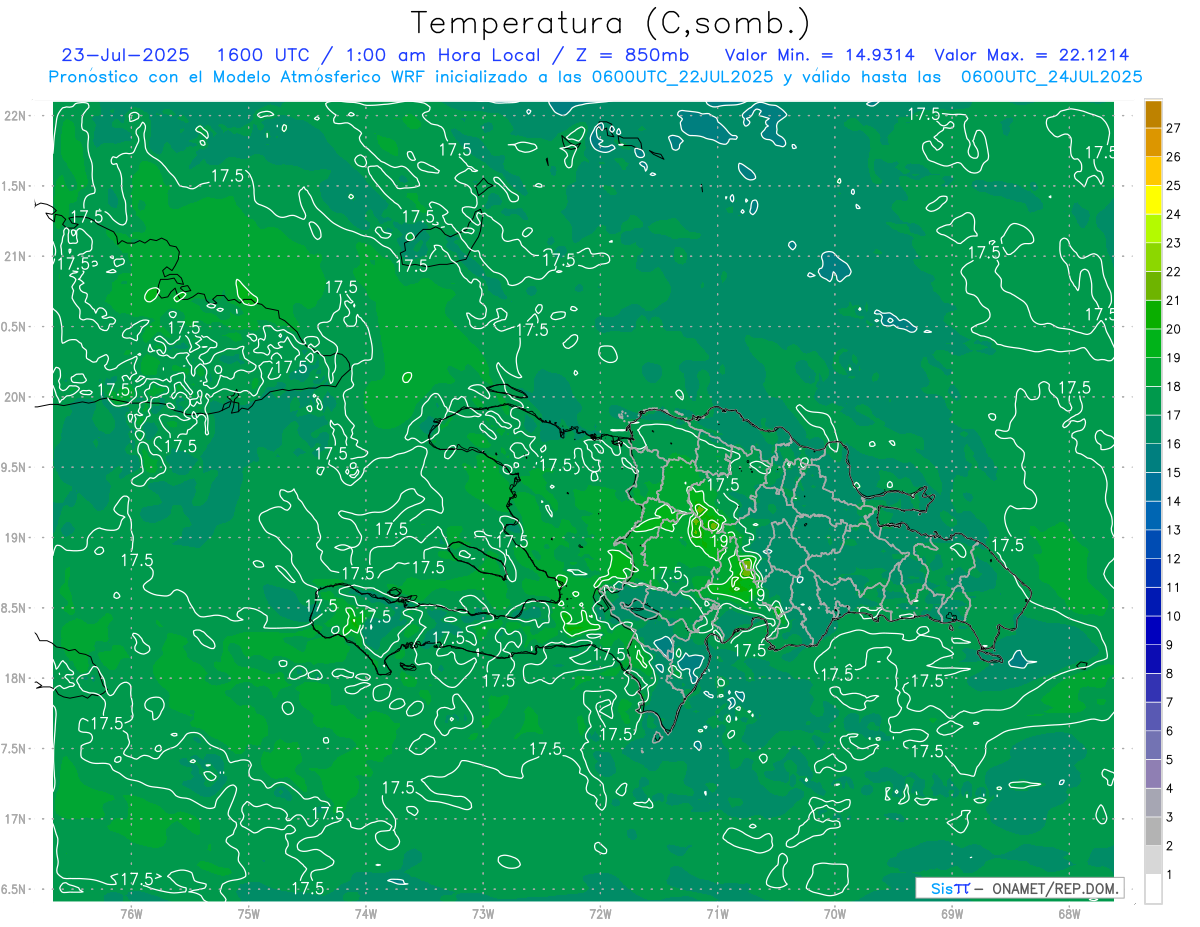This screenshot has width=1200, height=927.
Task: Click the 1600 UTC time label
Action: [x=264, y=56]
